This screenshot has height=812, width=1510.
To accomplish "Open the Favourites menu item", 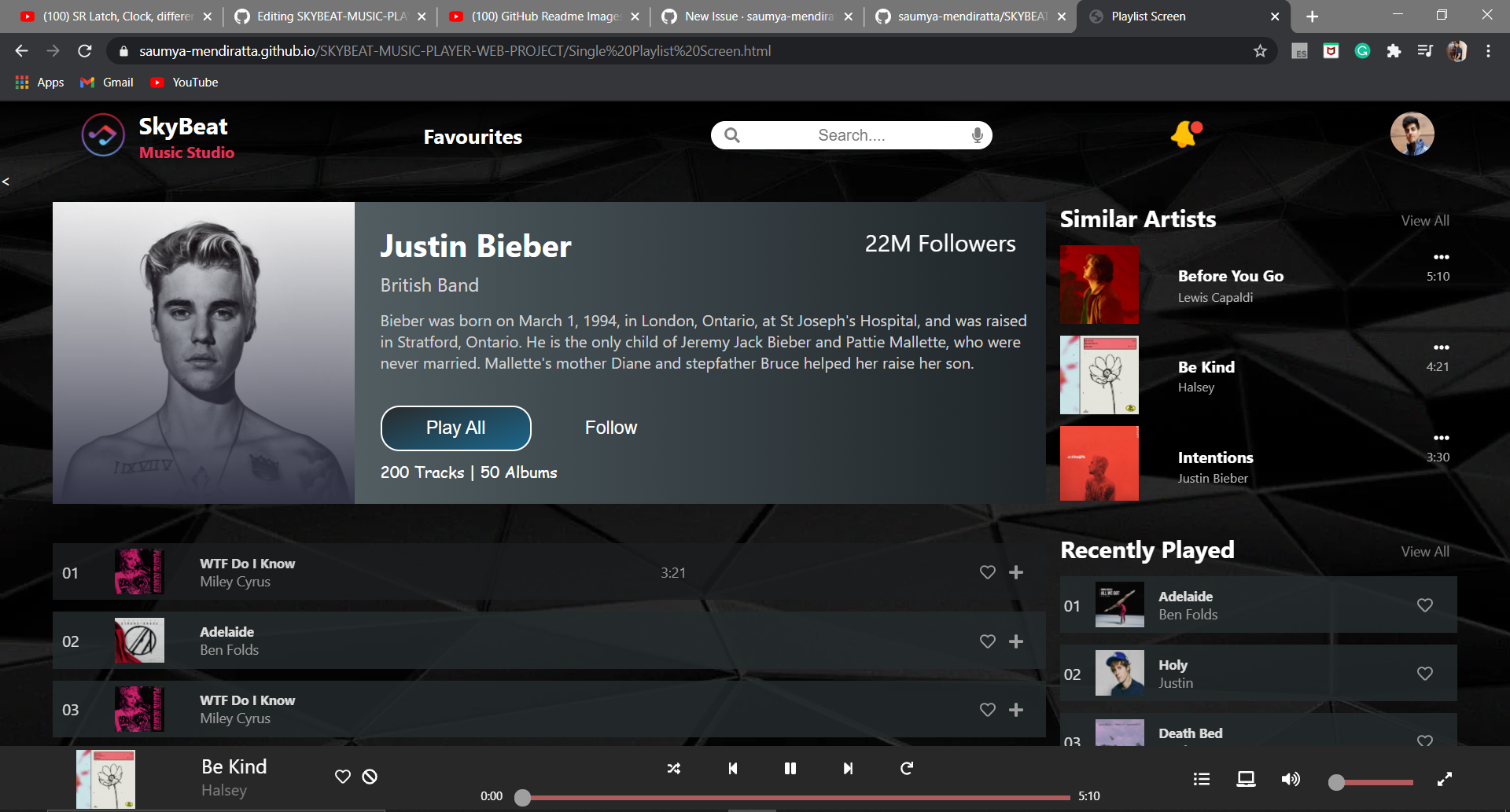I will pos(473,137).
